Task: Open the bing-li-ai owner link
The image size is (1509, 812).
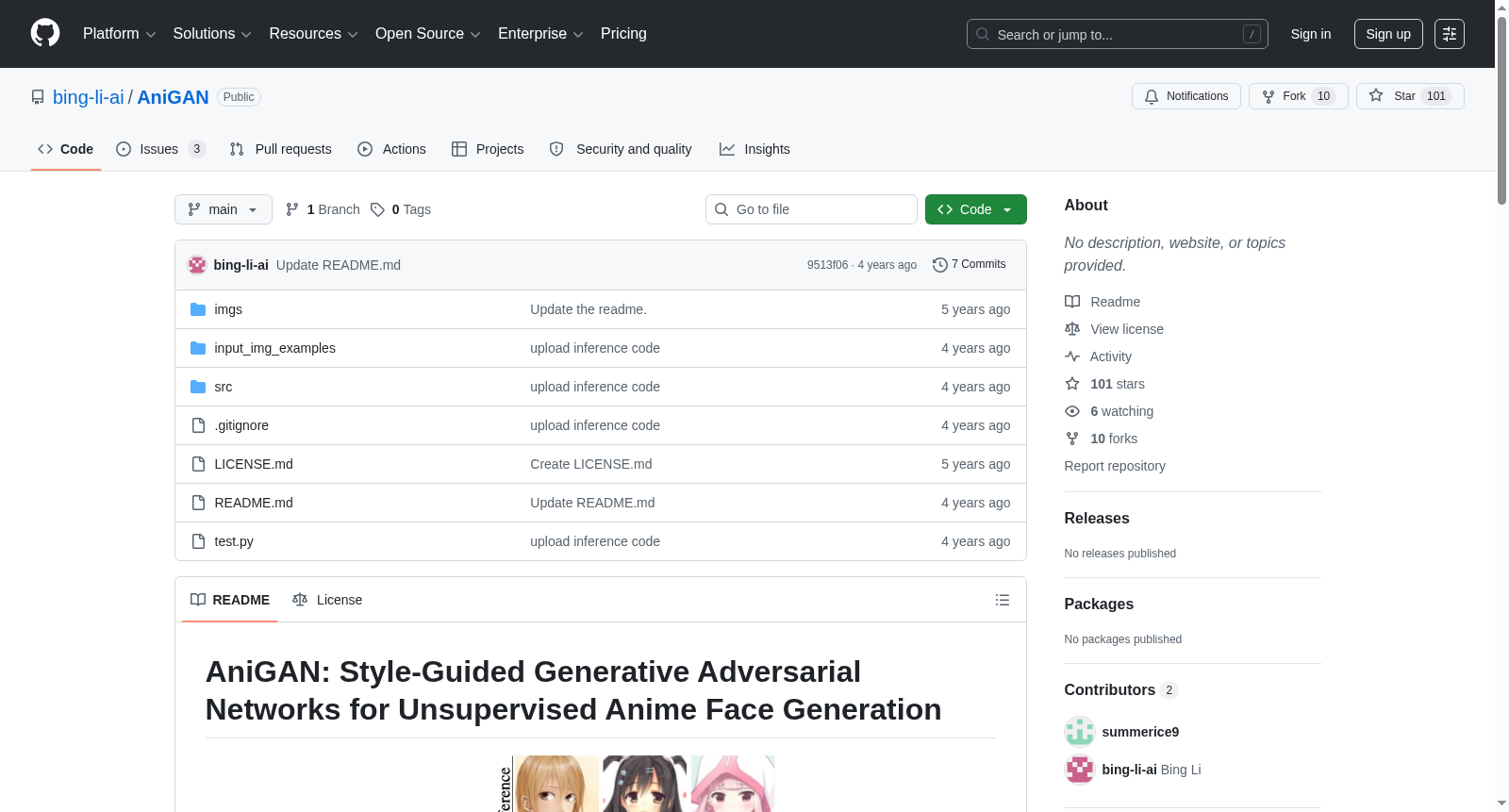Action: 89,97
